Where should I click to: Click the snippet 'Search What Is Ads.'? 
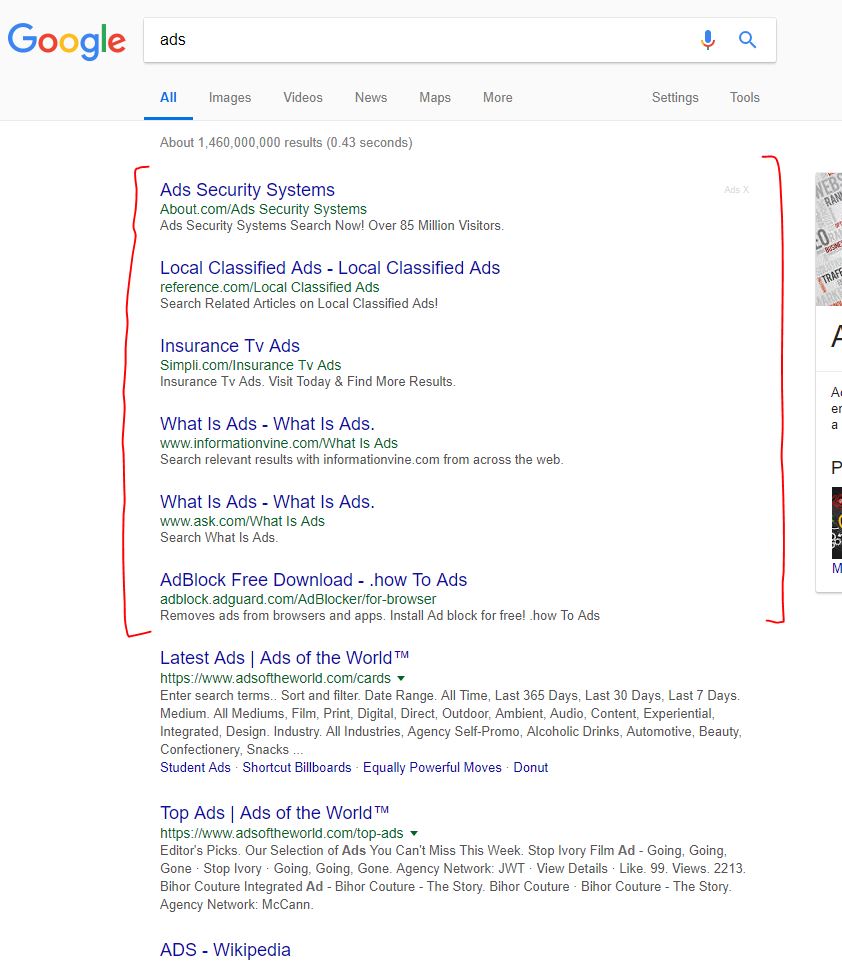[219, 537]
